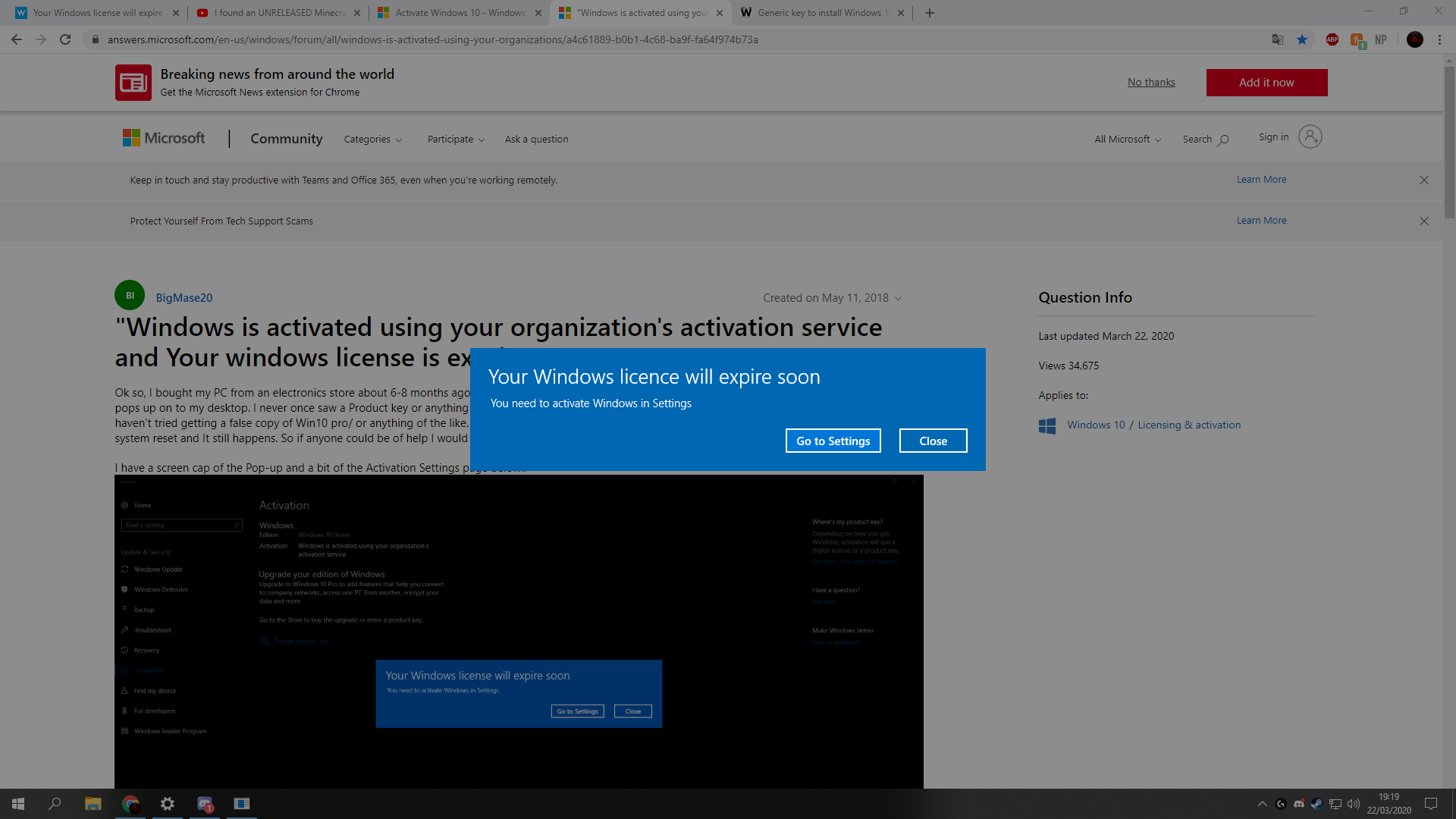Open the Discord taskbar app with badge
The width and height of the screenshot is (1456, 819).
pyautogui.click(x=205, y=804)
